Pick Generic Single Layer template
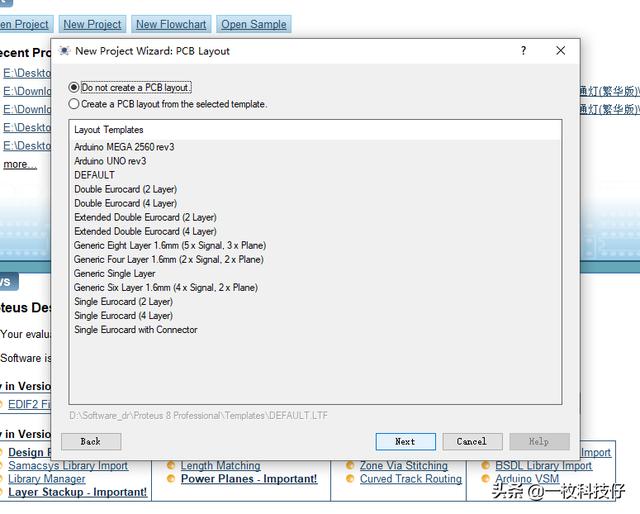 (114, 274)
